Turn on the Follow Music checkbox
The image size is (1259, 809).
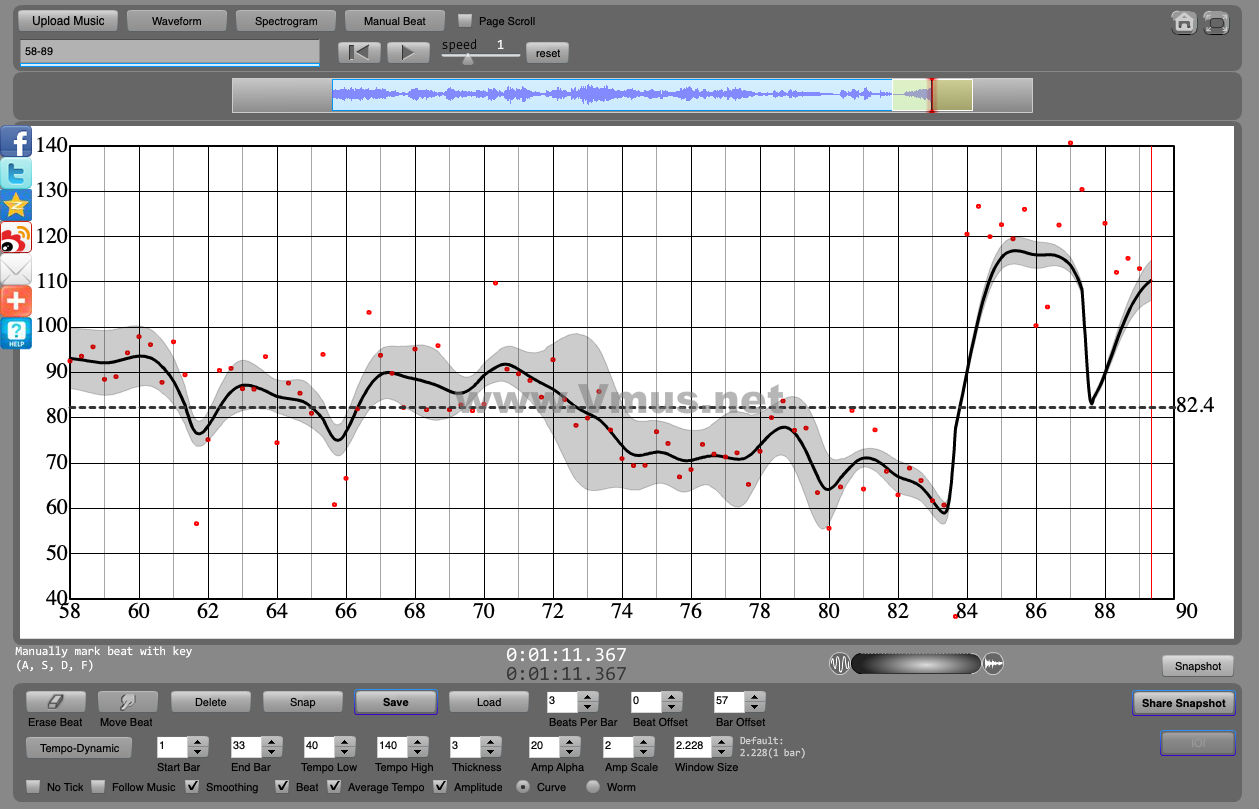pyautogui.click(x=99, y=787)
